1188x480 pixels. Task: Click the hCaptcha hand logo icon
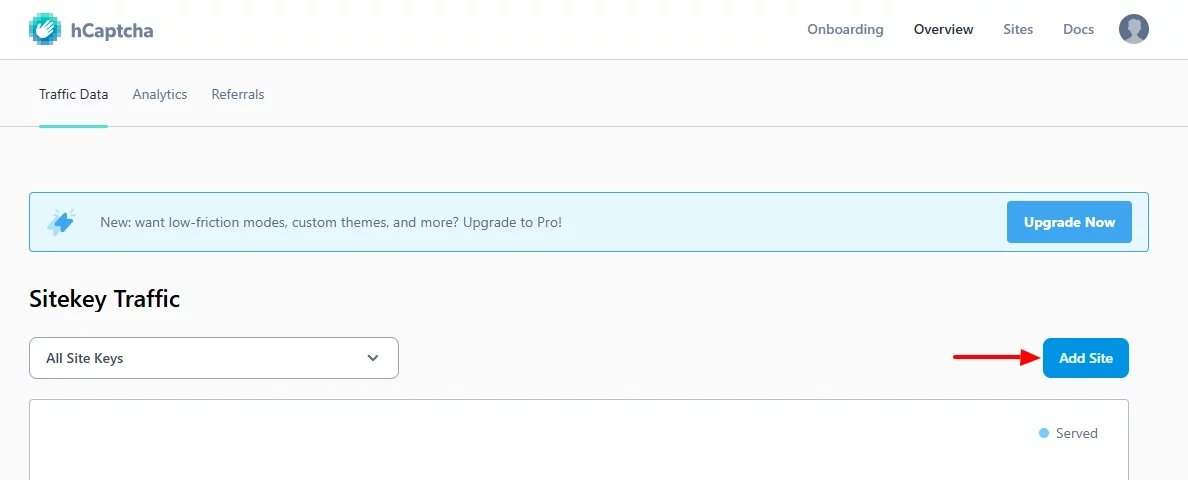tap(45, 30)
